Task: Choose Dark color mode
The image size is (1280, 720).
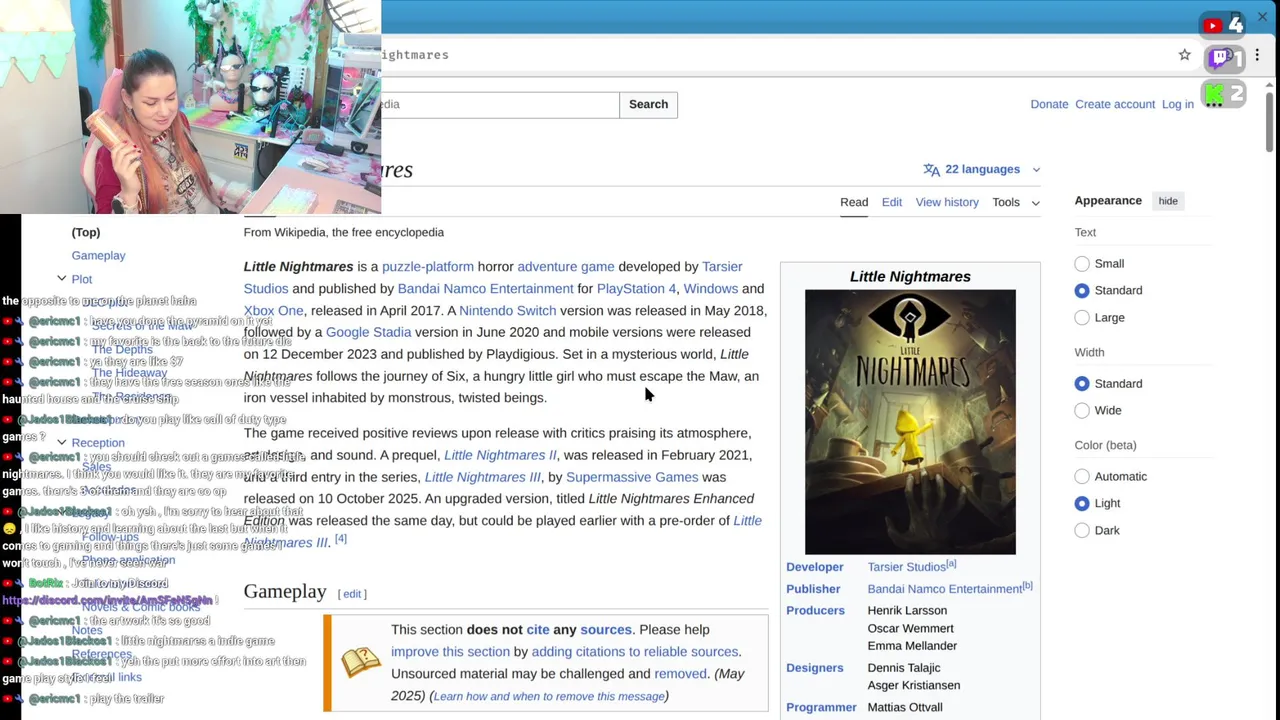Action: tap(1082, 531)
